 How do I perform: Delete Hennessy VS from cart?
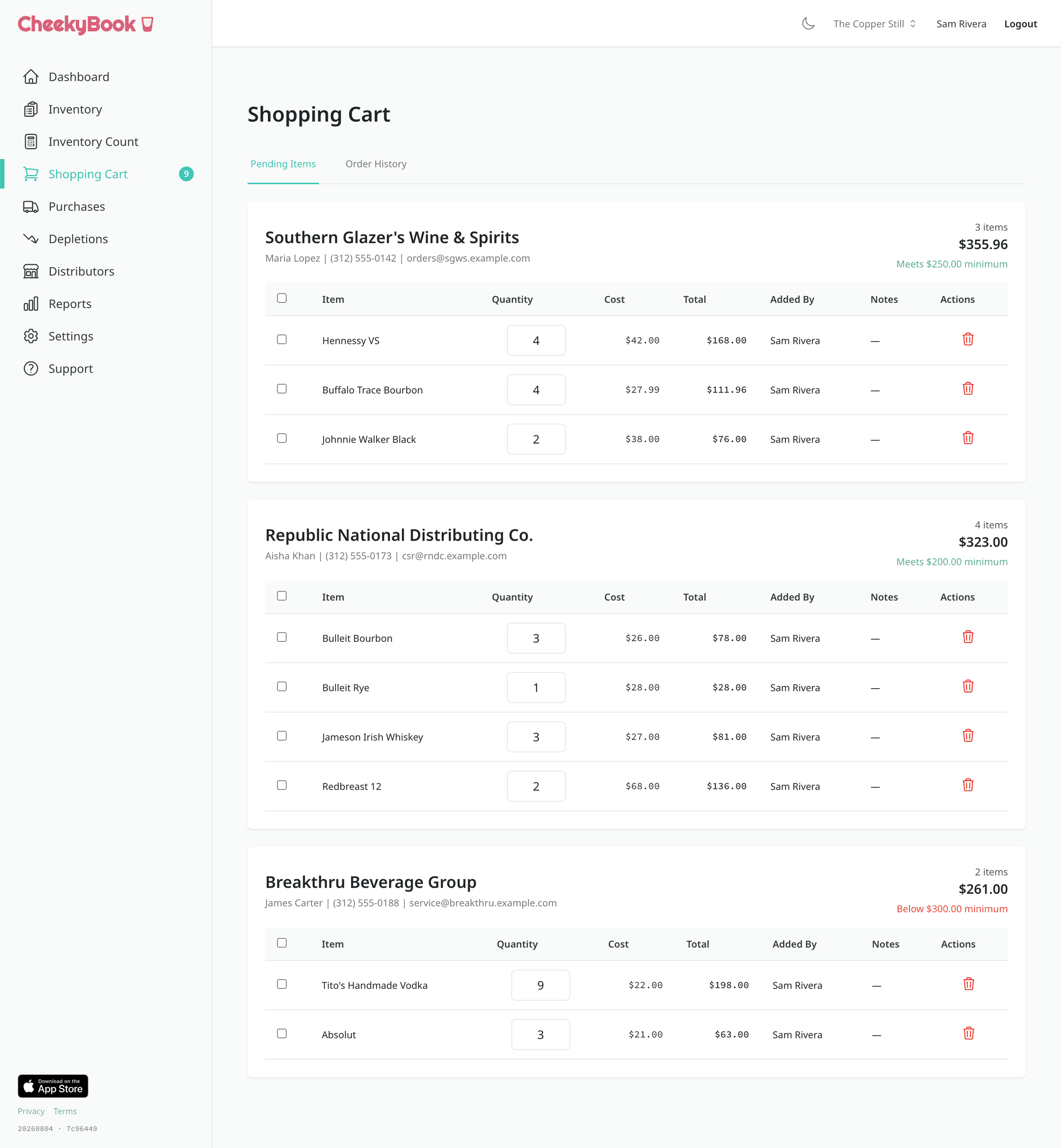click(x=968, y=339)
